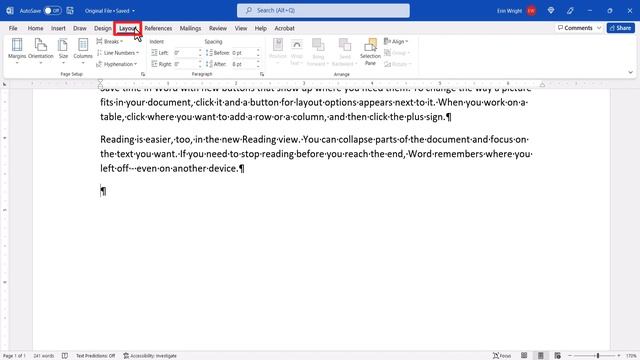Toggle the AutoSave switch
This screenshot has width=640, height=360.
(x=52, y=11)
